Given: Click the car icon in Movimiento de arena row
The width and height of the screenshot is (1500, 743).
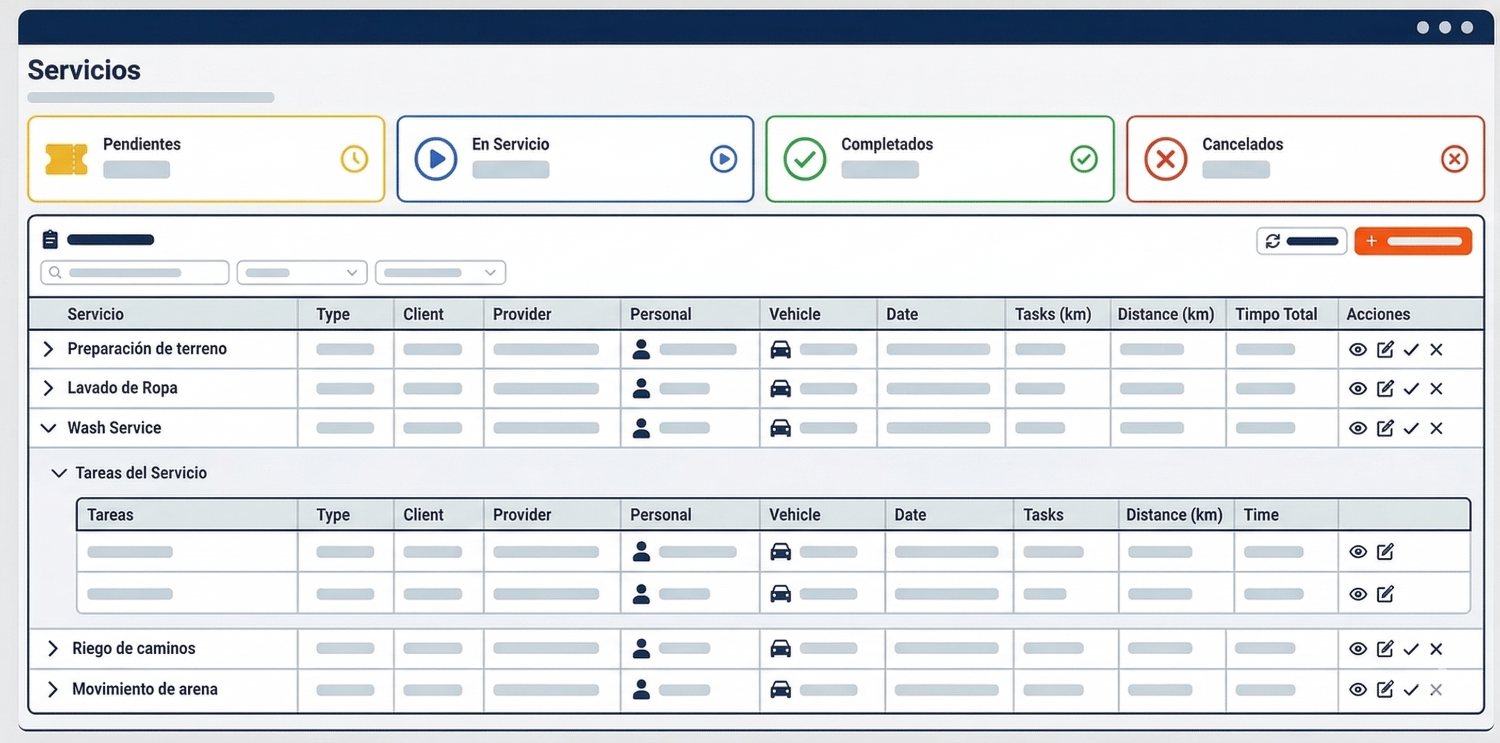Looking at the screenshot, I should pos(780,689).
